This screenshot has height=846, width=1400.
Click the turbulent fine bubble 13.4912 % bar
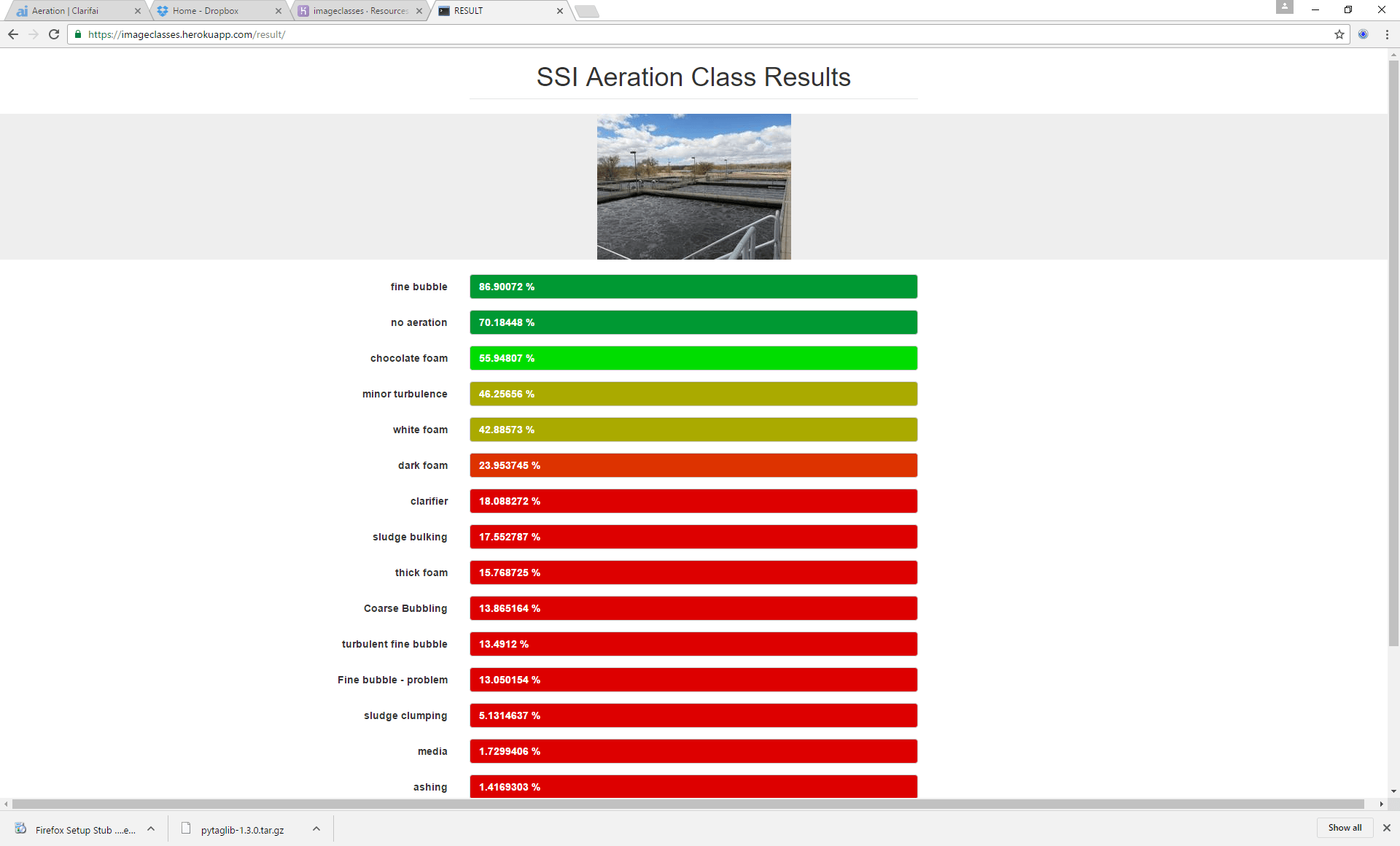[x=693, y=644]
